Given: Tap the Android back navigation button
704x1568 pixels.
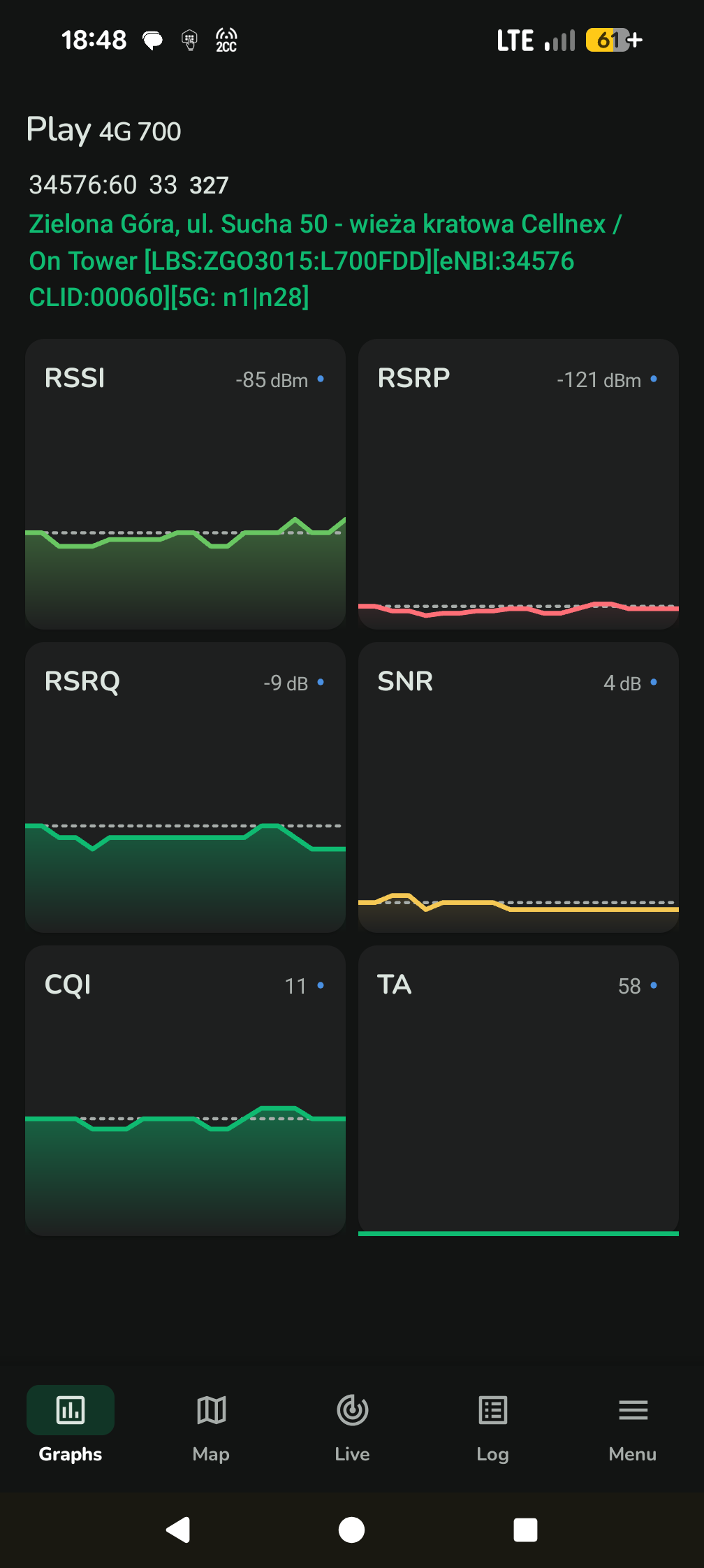Looking at the screenshot, I should click(179, 1530).
